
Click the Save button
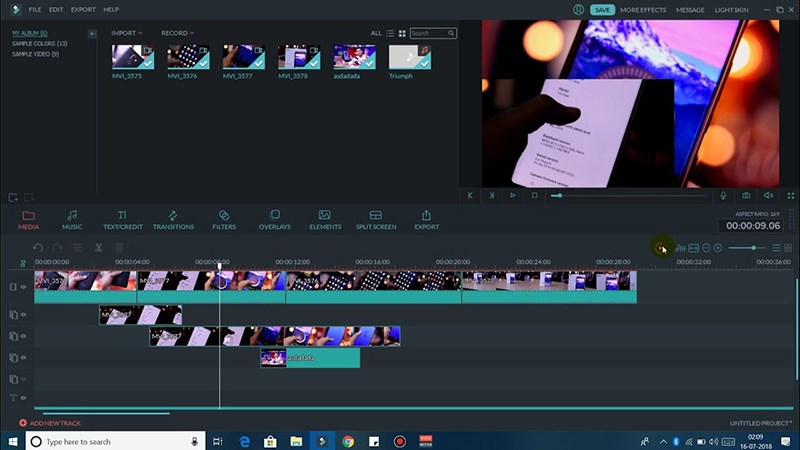(602, 9)
